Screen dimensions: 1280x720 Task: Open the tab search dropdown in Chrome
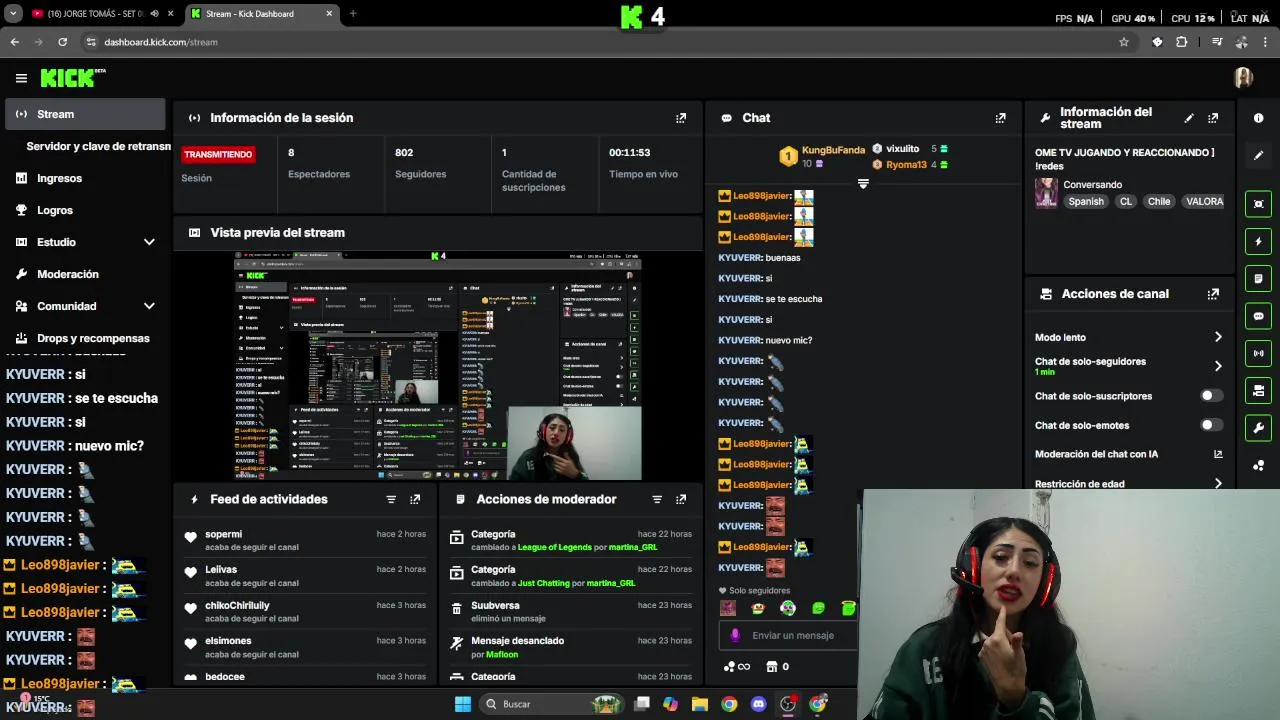pyautogui.click(x=13, y=14)
